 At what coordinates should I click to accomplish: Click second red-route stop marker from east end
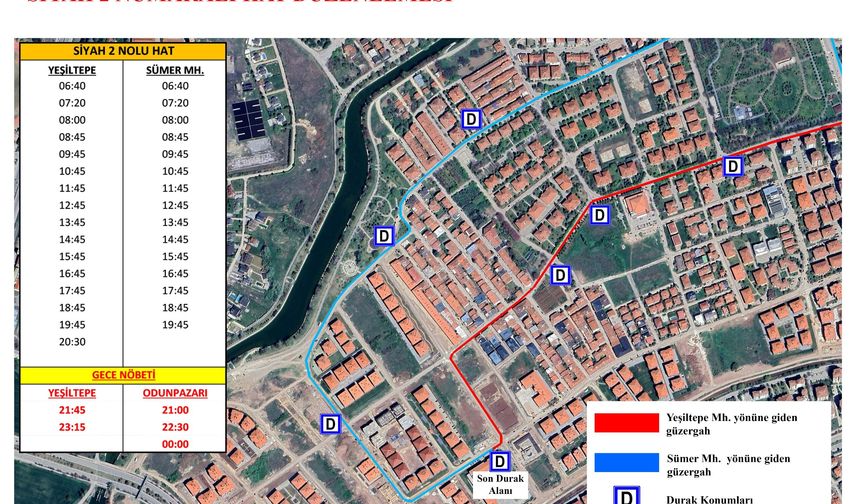599,214
